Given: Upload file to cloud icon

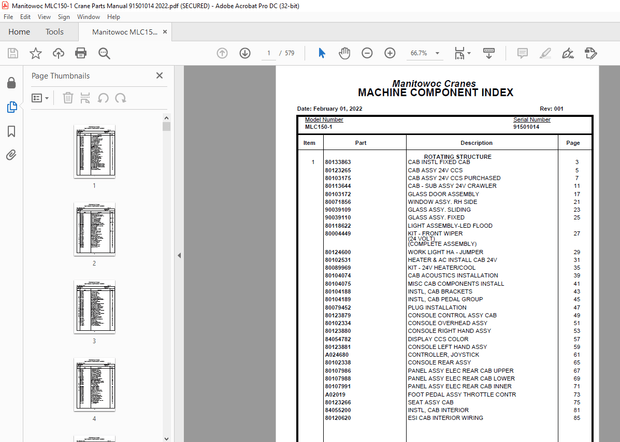Looking at the screenshot, I should pyautogui.click(x=59, y=53).
